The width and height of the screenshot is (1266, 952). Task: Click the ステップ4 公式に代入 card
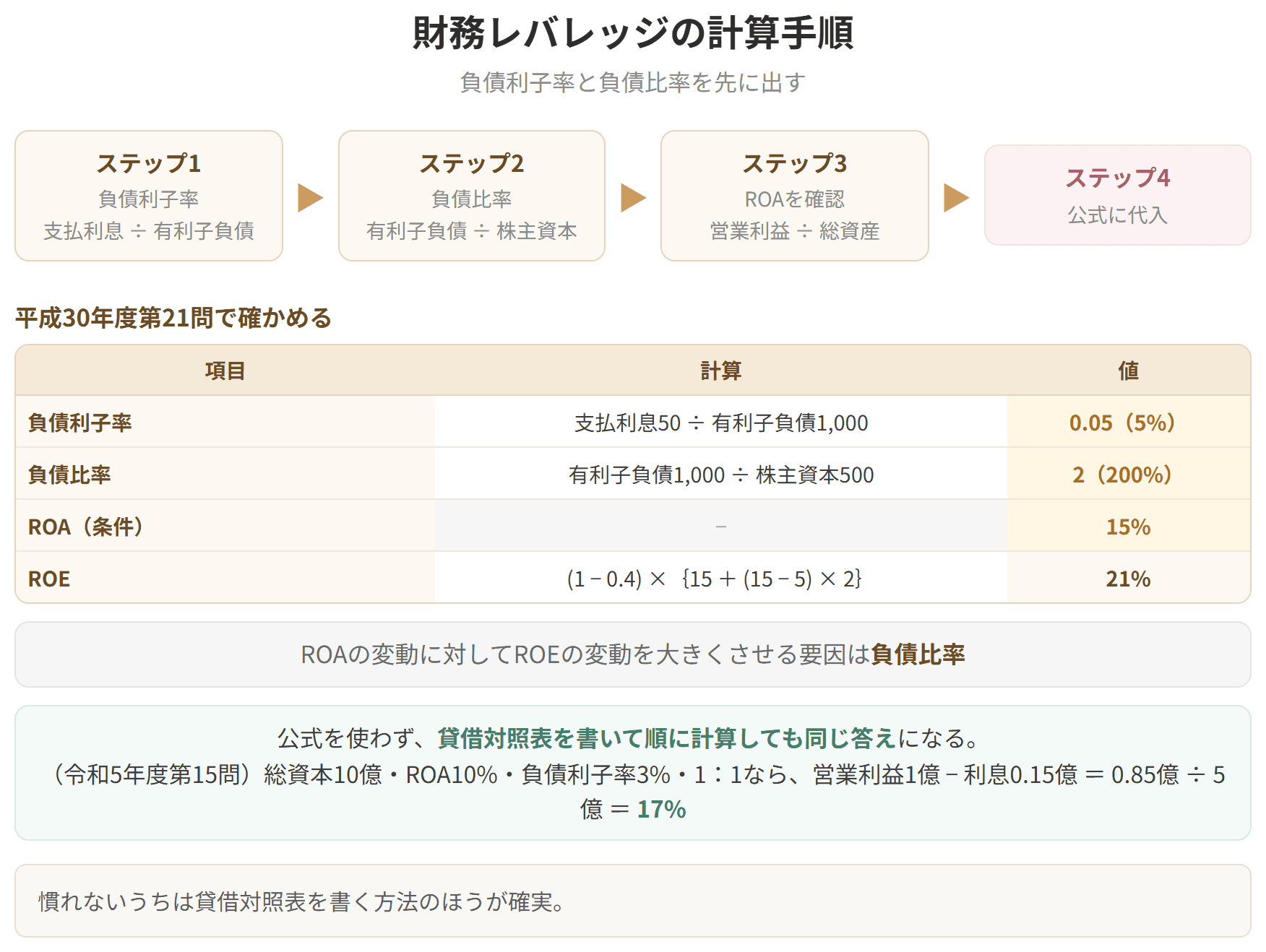coord(1118,195)
